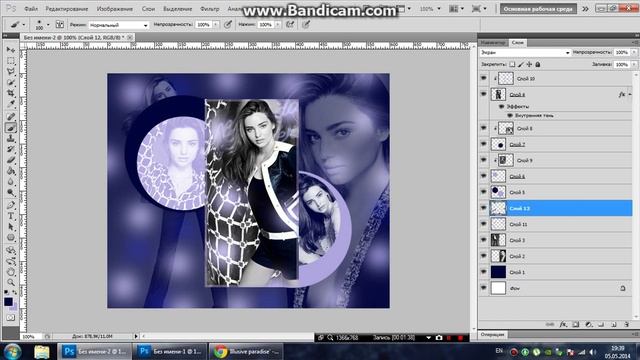640x360 pixels.
Task: Hide layer Слой 1 eye icon
Action: click(484, 272)
